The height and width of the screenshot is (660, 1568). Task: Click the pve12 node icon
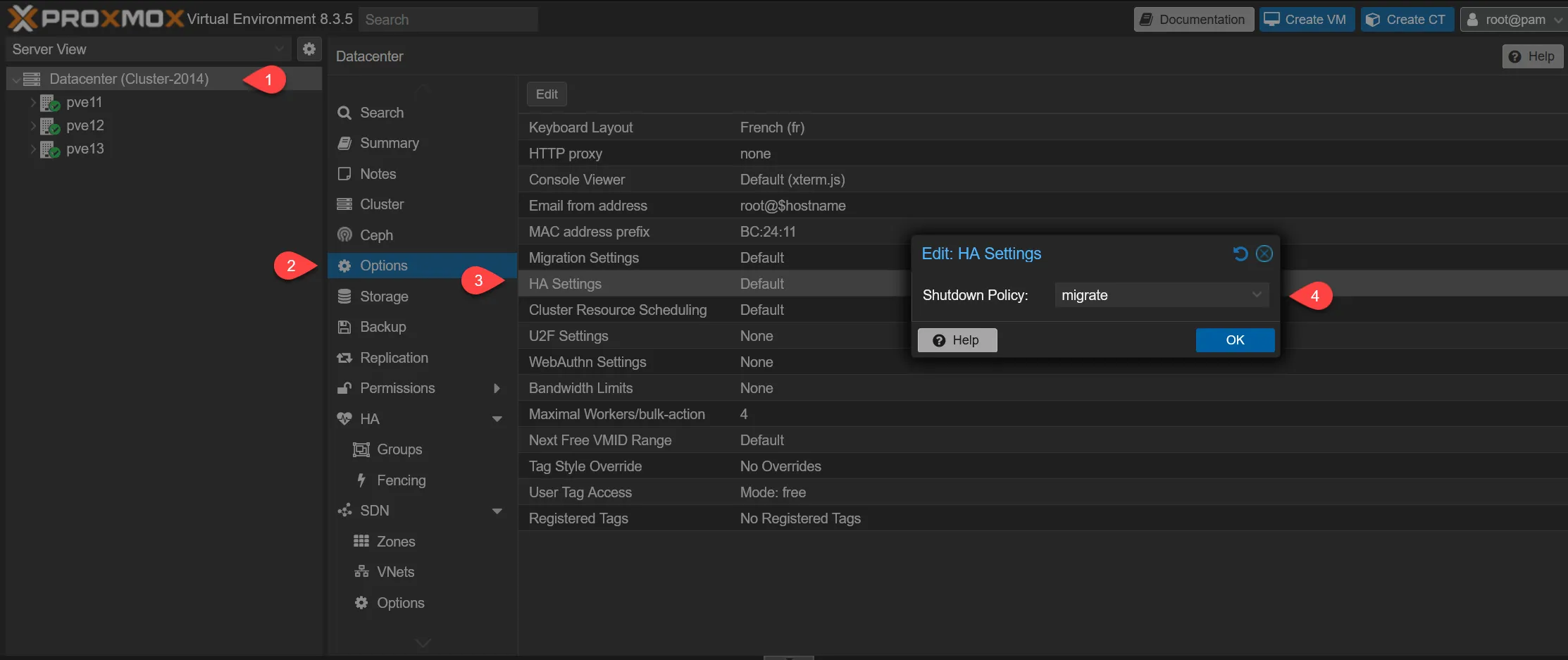click(49, 126)
